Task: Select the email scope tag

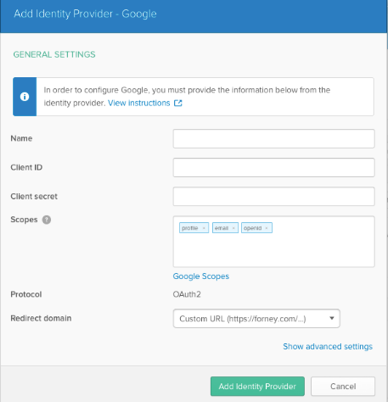Action: [221, 228]
